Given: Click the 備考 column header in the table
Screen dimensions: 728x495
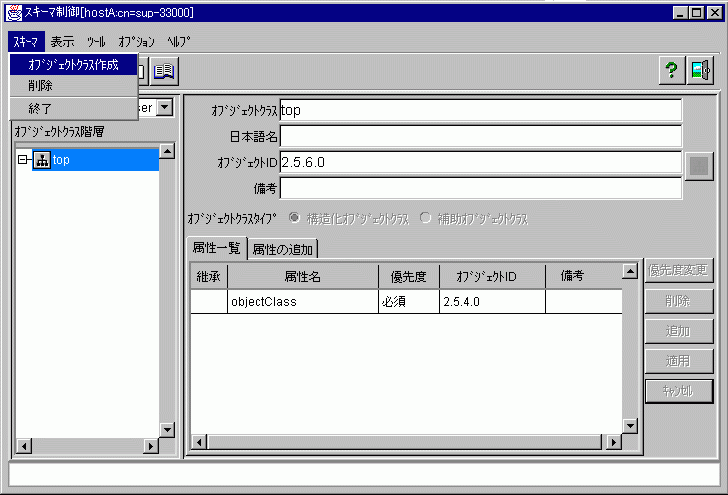Looking at the screenshot, I should tap(584, 277).
